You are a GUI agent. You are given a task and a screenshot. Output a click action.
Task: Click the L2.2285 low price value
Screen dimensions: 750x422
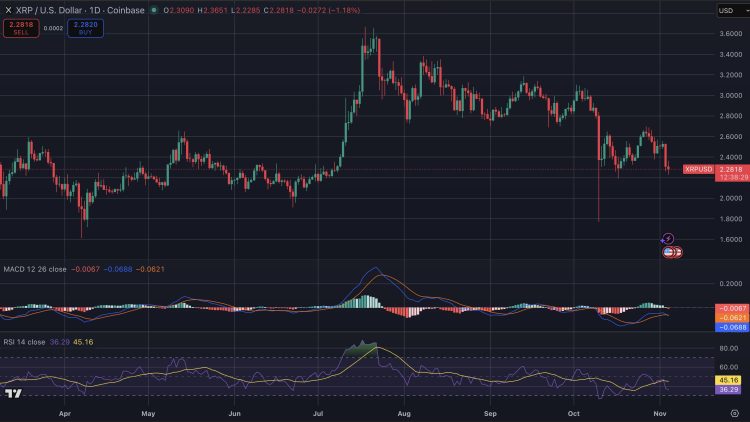[246, 10]
